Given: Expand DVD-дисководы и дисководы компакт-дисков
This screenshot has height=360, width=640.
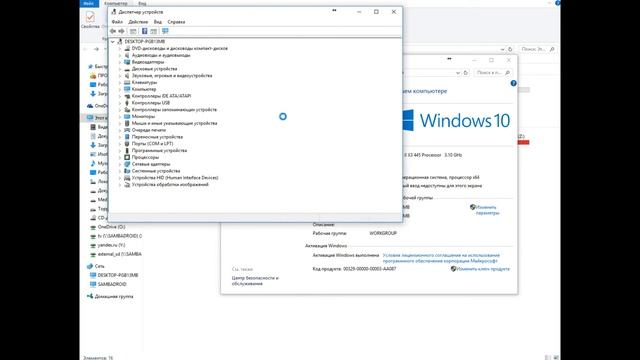Looking at the screenshot, I should tap(120, 48).
